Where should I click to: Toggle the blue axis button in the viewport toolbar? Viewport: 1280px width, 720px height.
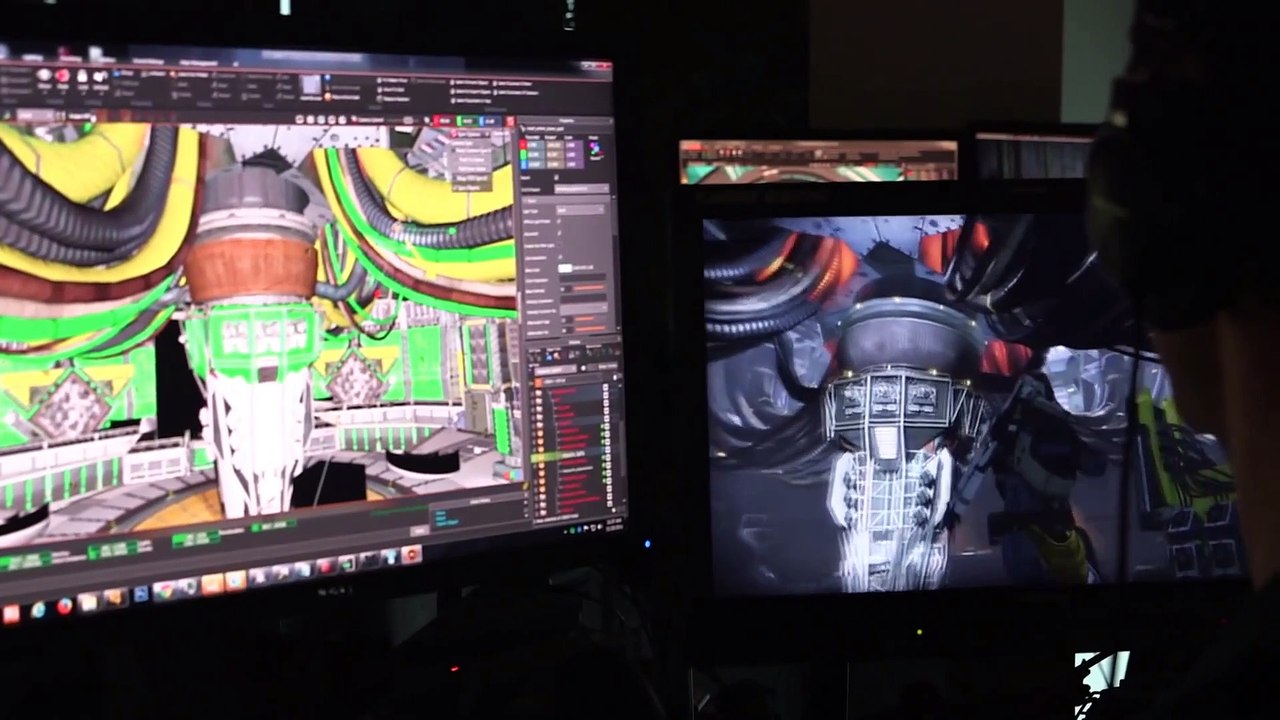pos(489,121)
